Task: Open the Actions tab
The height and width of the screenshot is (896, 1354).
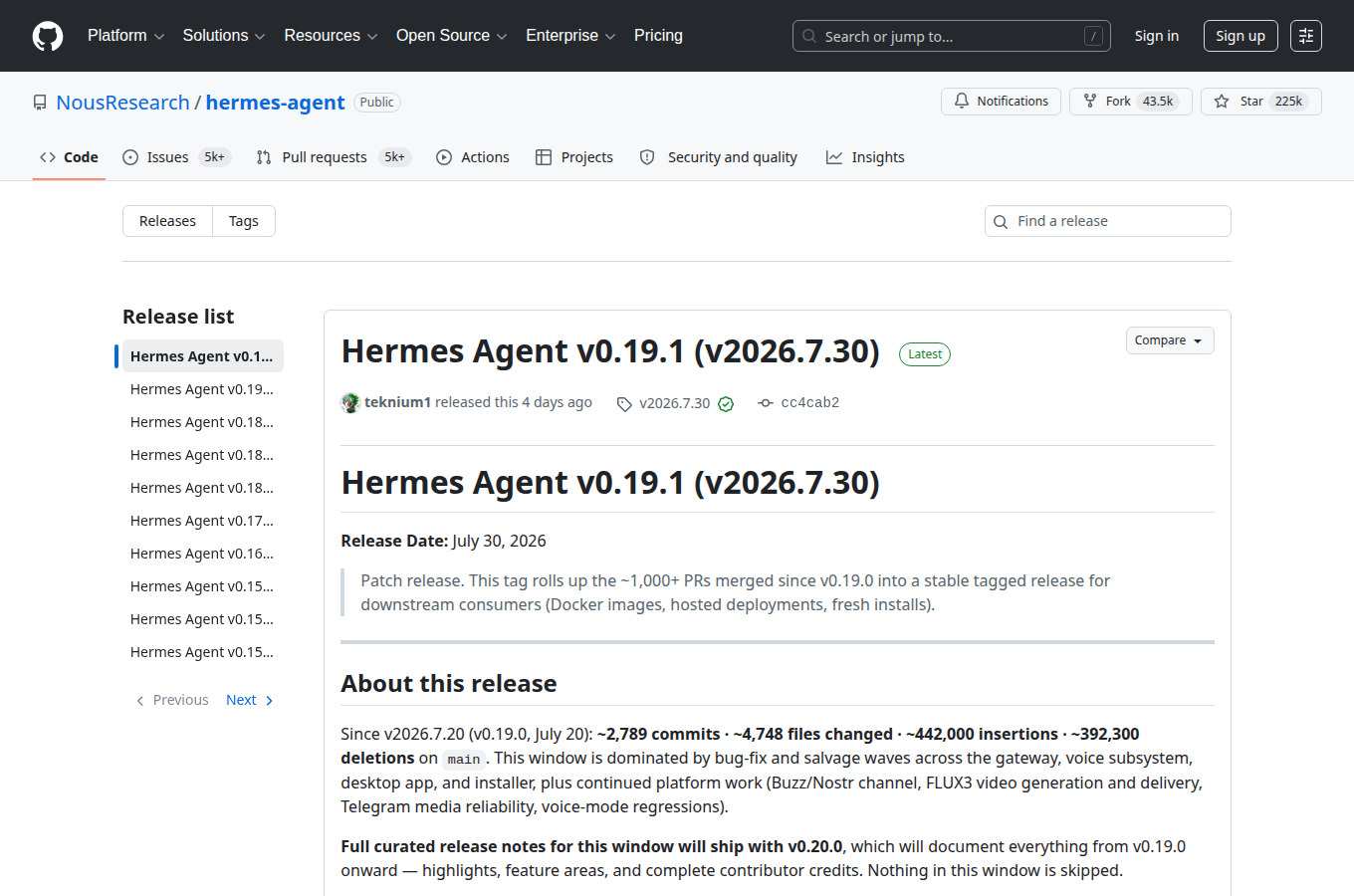Action: pyautogui.click(x=473, y=157)
